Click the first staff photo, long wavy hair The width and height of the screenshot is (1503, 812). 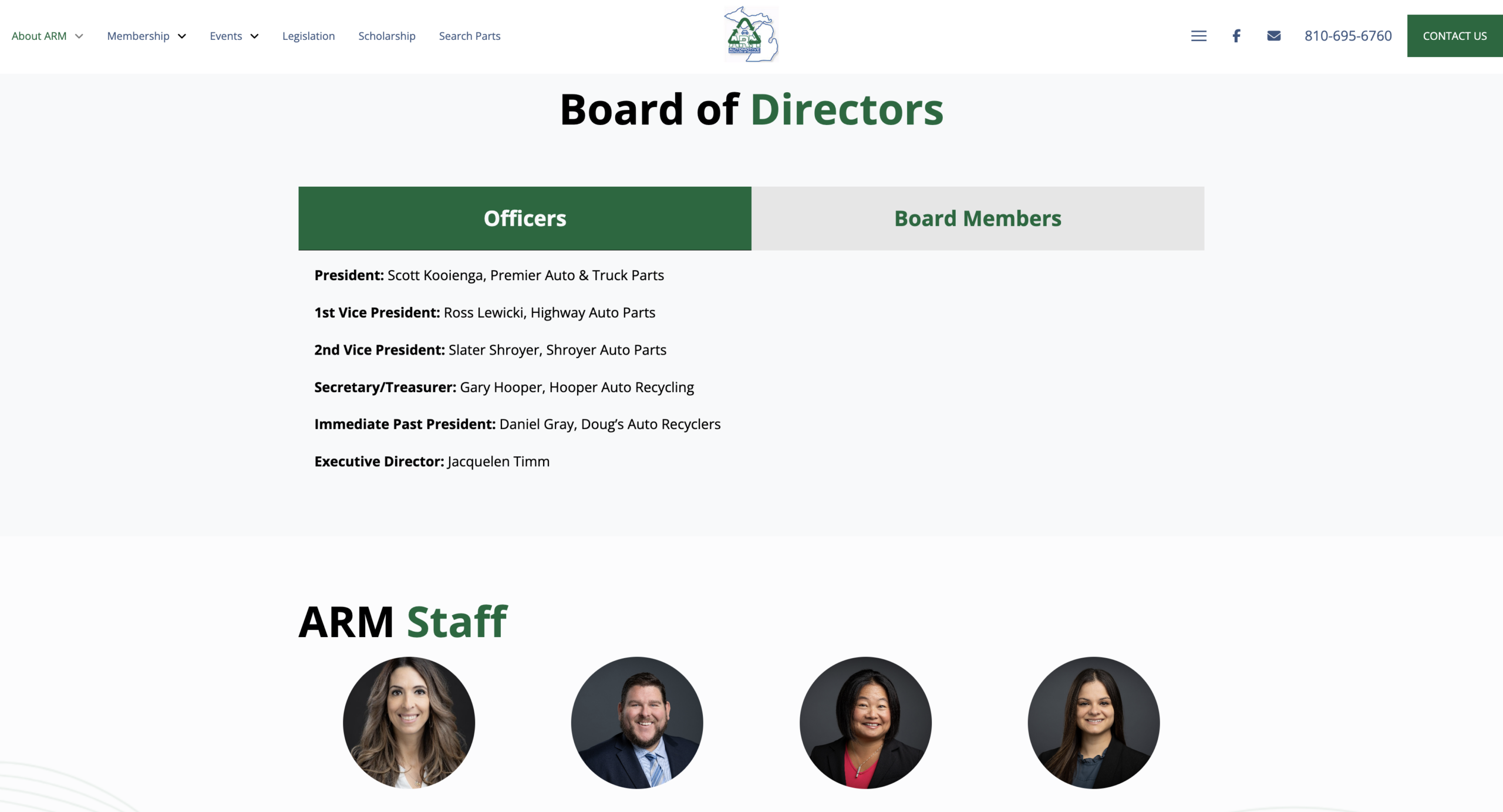(x=409, y=722)
